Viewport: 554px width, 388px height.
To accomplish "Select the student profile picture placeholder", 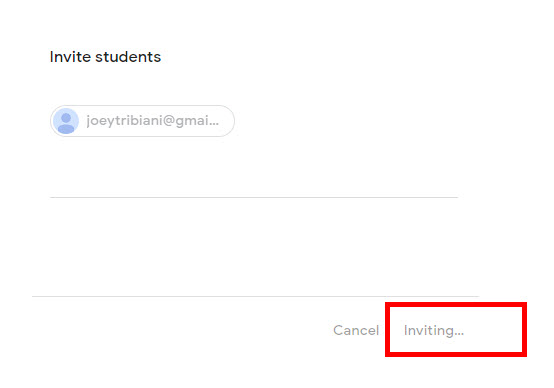I will pos(66,121).
